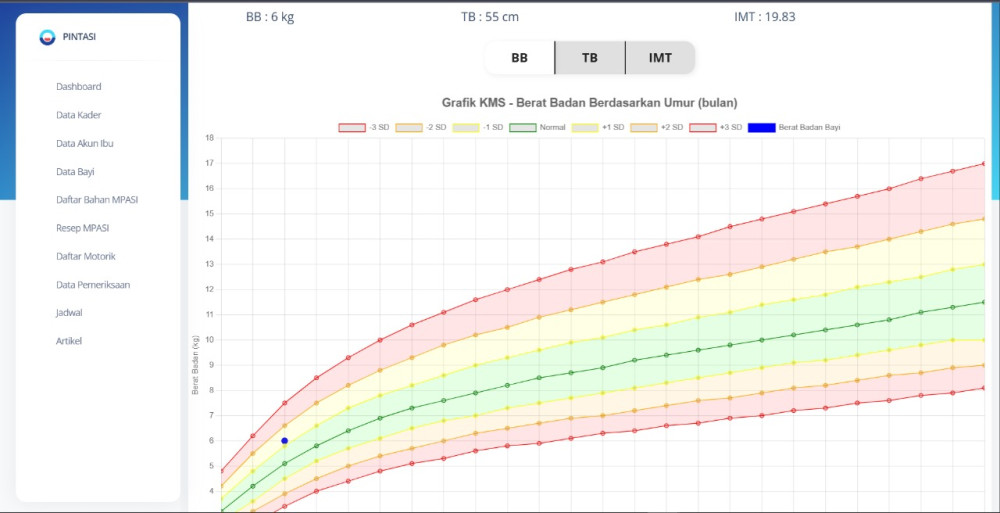Switch to the TB chart tab

[x=590, y=57]
